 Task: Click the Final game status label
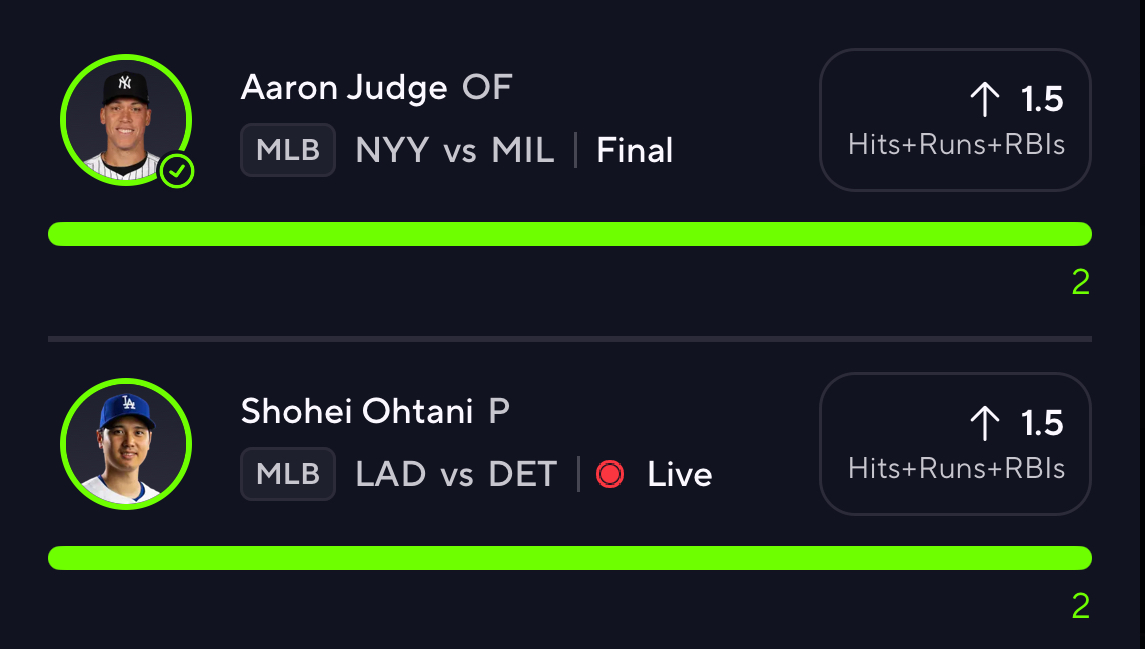tap(635, 151)
